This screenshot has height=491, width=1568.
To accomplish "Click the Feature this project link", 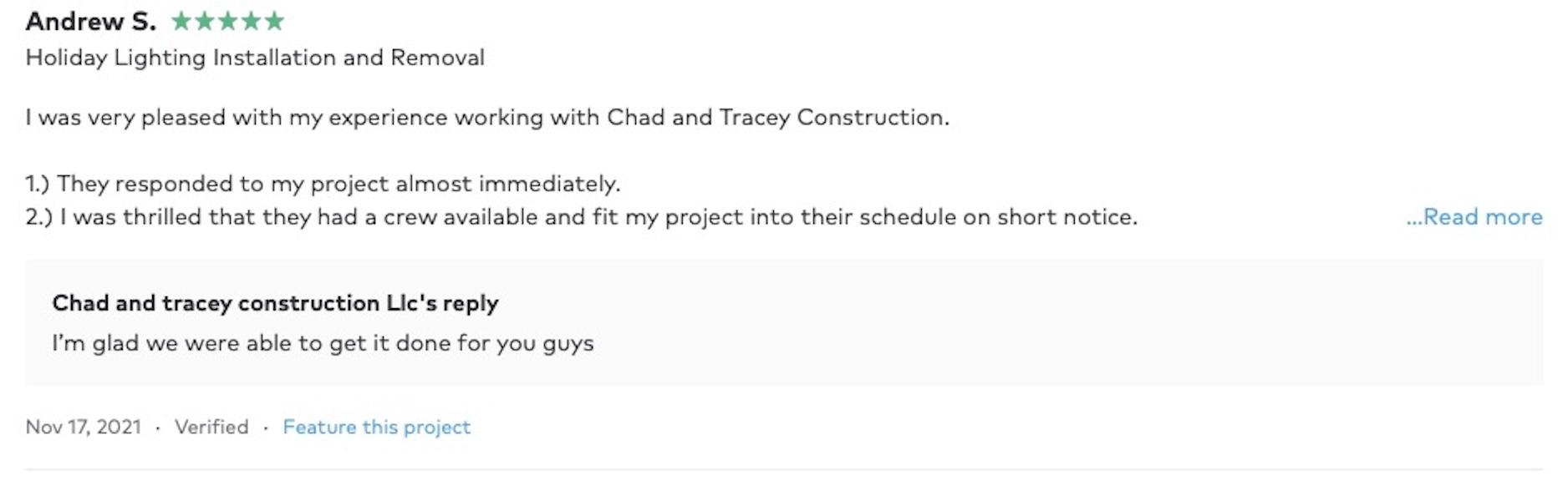I will pos(376,427).
